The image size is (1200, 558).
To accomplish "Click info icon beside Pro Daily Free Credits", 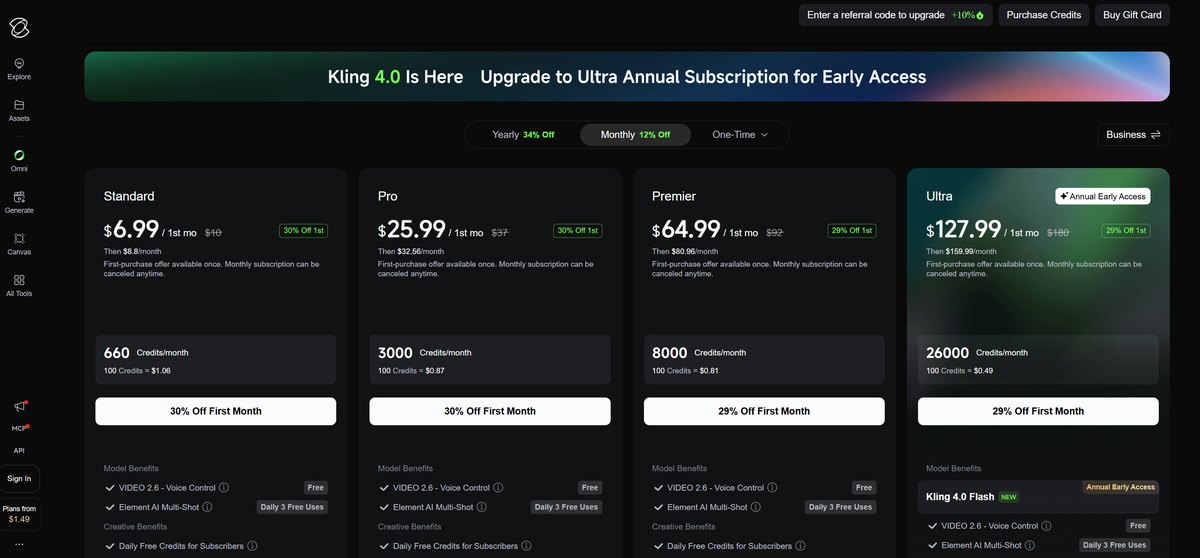I will click(x=526, y=546).
